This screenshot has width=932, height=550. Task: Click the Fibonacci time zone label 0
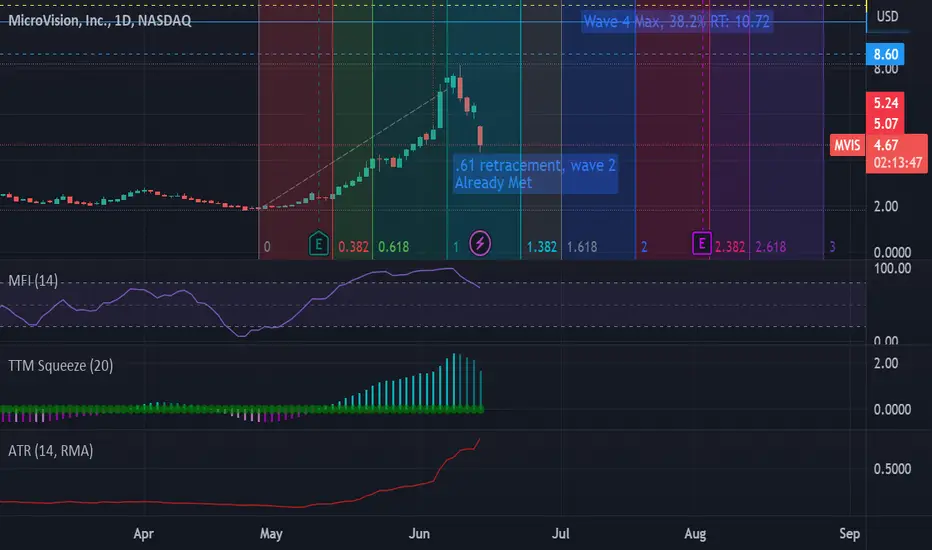click(267, 247)
